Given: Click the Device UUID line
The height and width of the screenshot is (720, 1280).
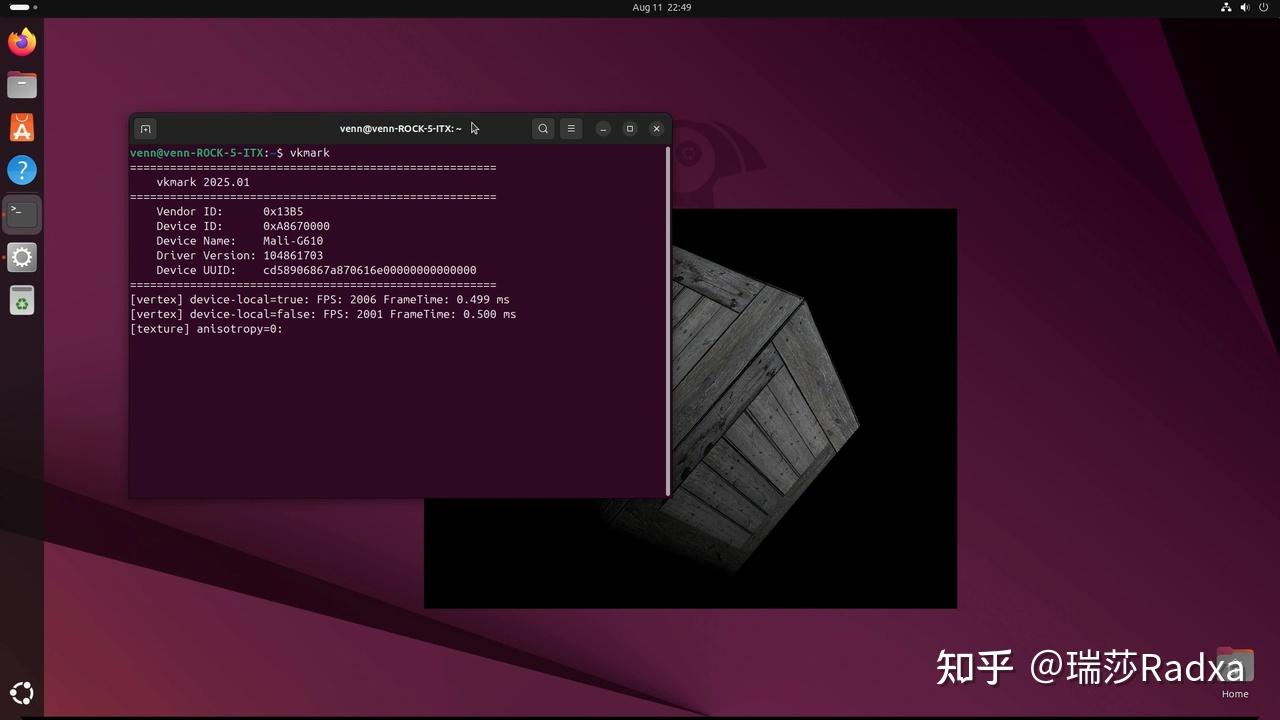Looking at the screenshot, I should pyautogui.click(x=316, y=271).
